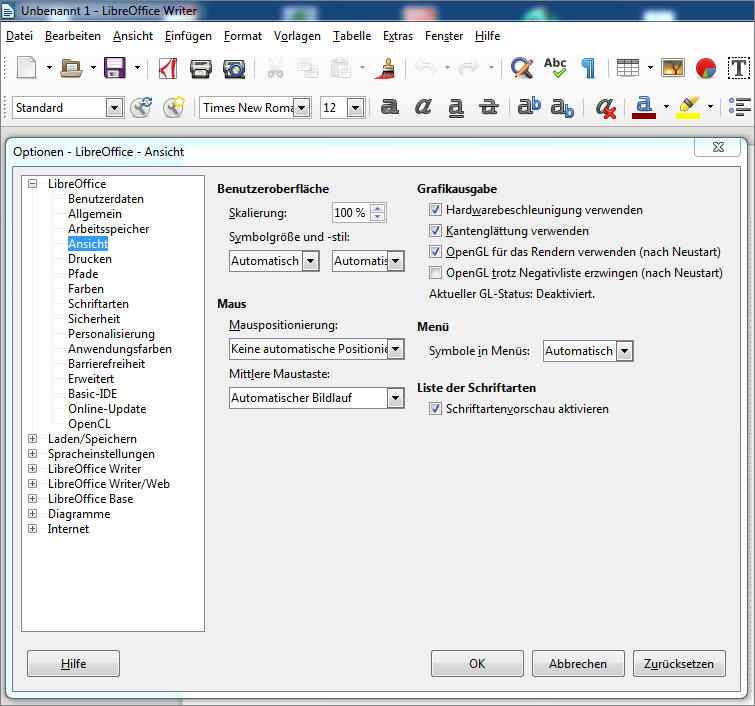
Task: Collapse the LibreOffice tree node
Action: (x=32, y=183)
